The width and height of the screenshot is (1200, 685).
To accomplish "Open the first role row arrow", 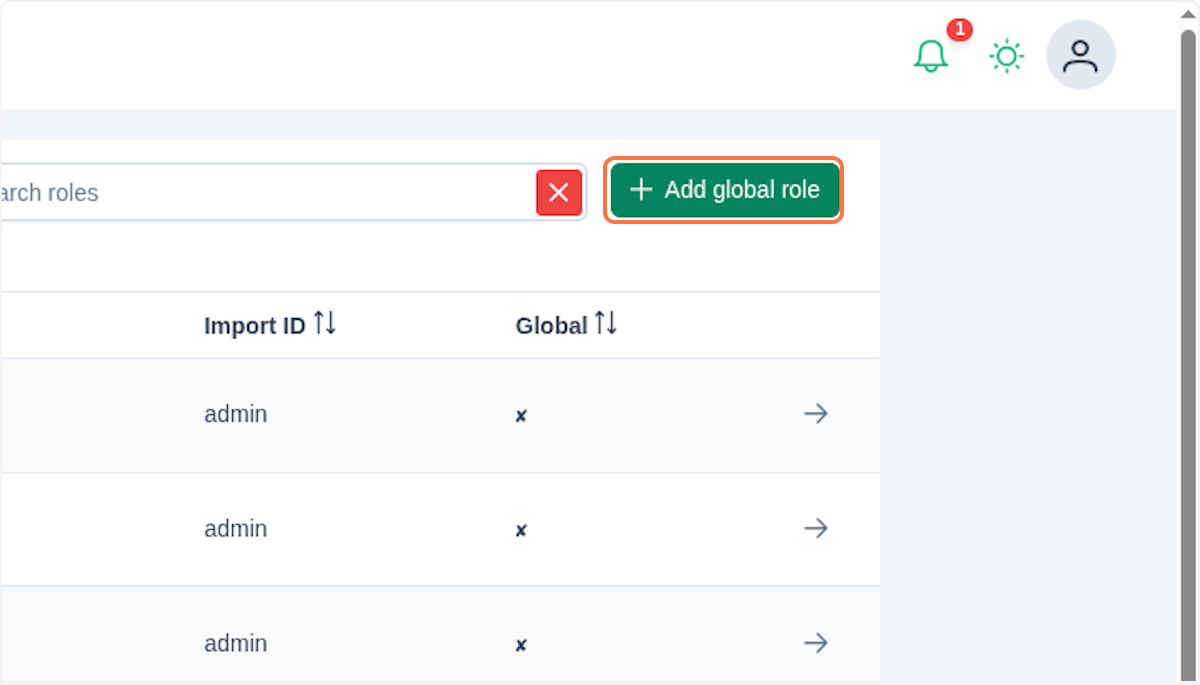I will pos(816,414).
